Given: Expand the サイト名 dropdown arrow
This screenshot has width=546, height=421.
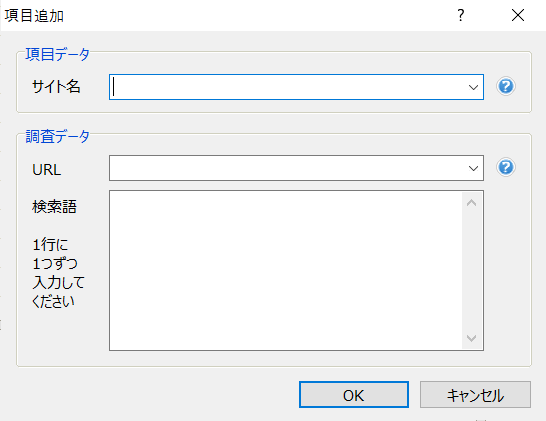Looking at the screenshot, I should [473, 87].
